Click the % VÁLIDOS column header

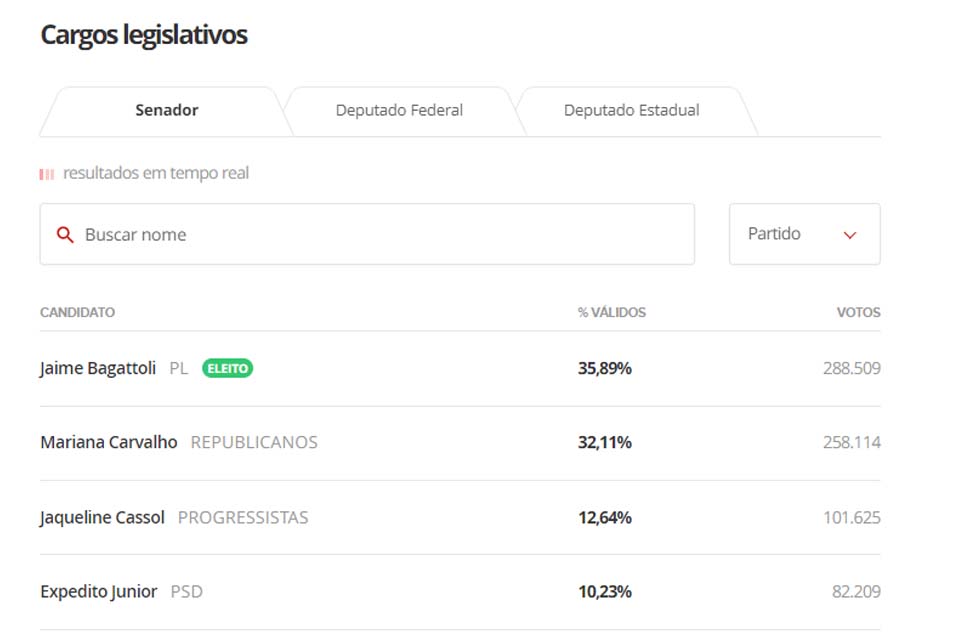(x=611, y=312)
